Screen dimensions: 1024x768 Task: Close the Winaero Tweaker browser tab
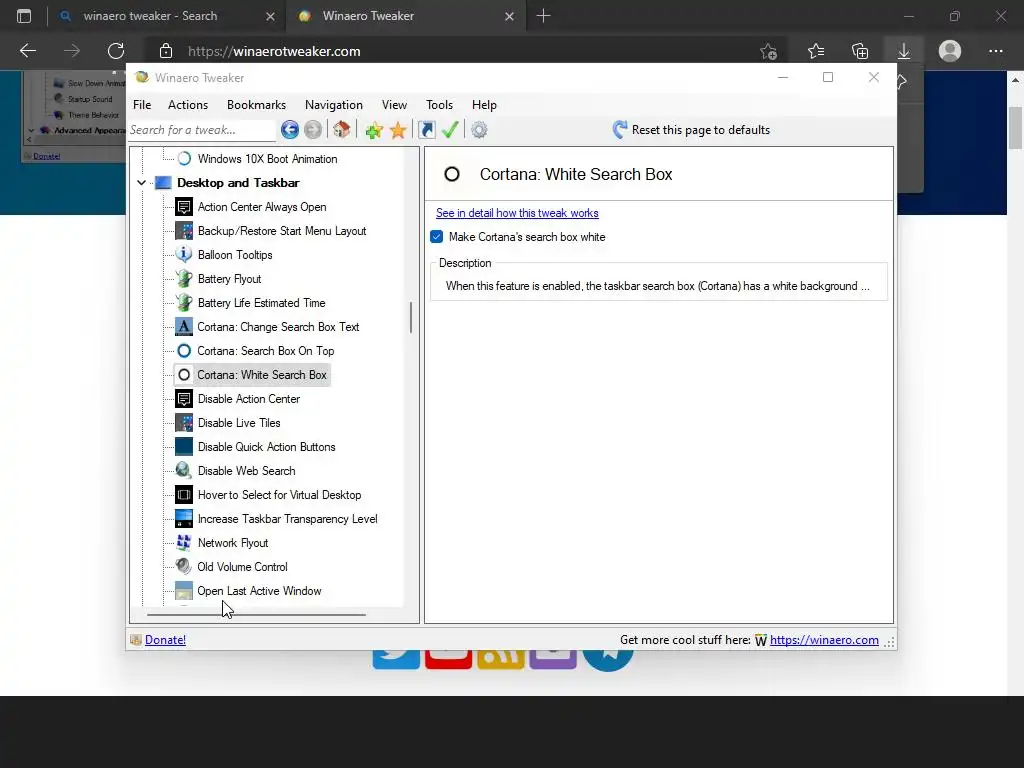509,16
